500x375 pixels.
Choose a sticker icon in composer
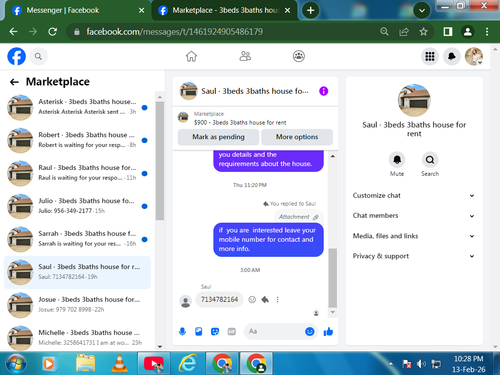215,331
